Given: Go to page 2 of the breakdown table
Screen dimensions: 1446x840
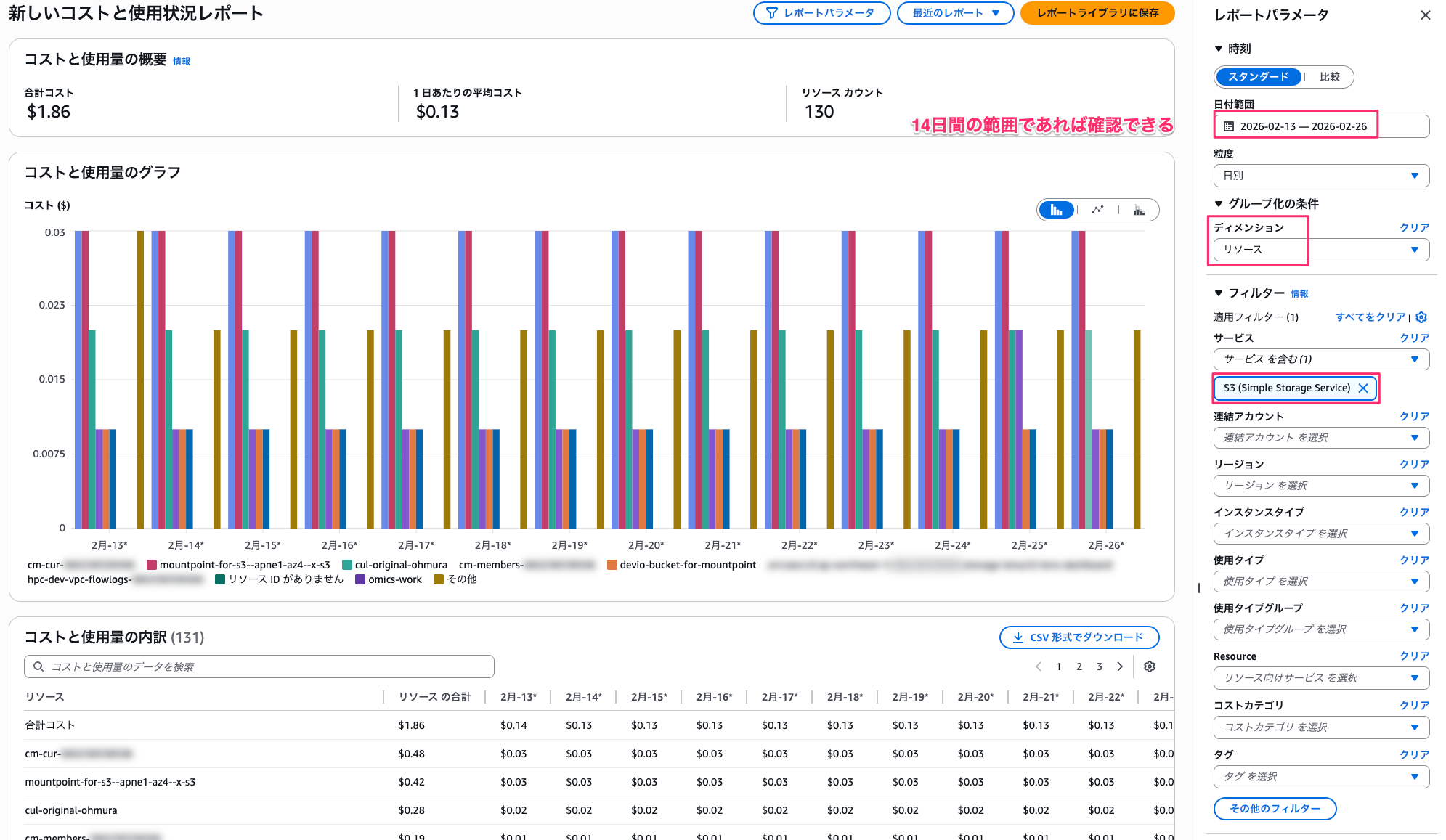Looking at the screenshot, I should coord(1079,666).
